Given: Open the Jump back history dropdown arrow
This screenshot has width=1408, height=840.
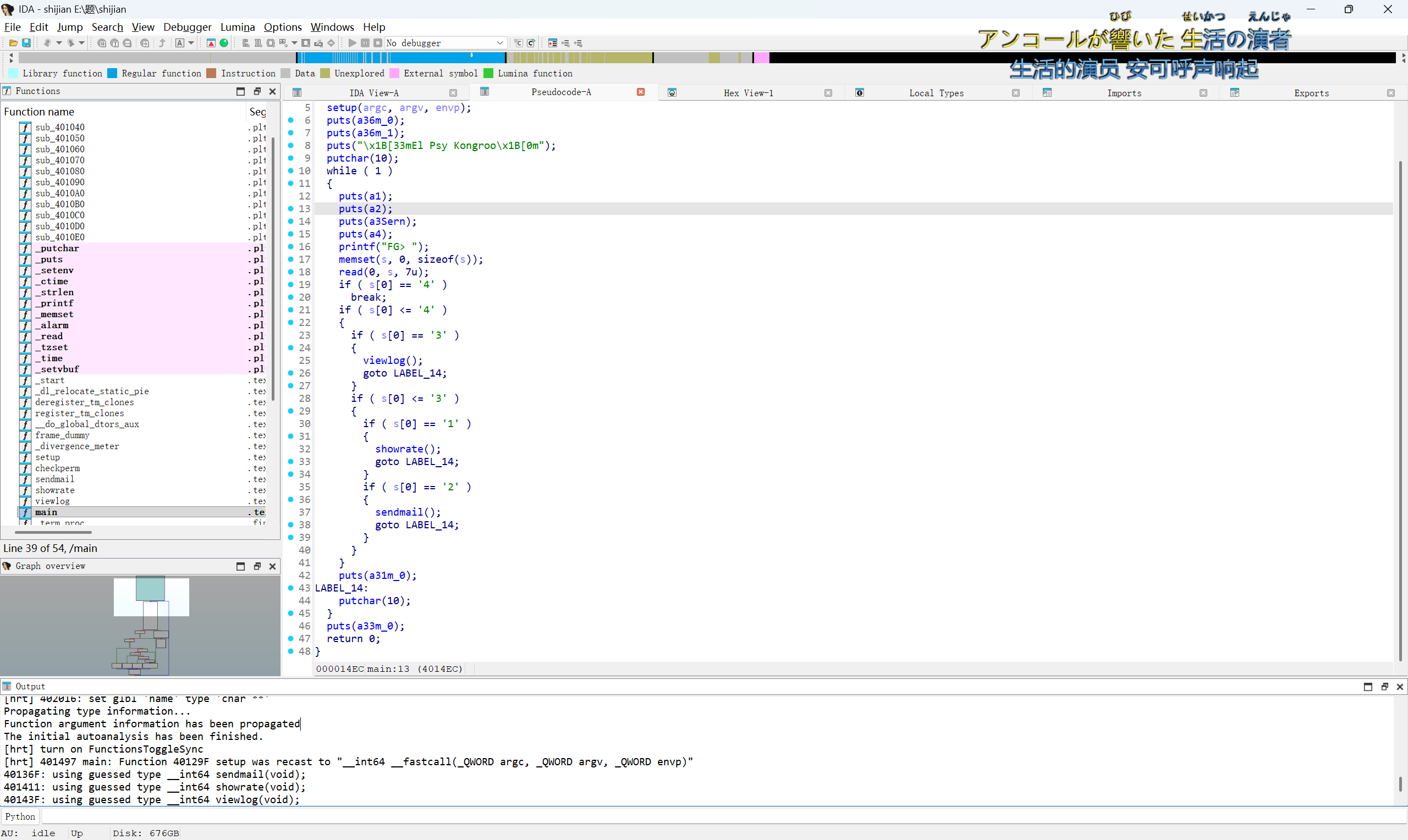Looking at the screenshot, I should (58, 43).
